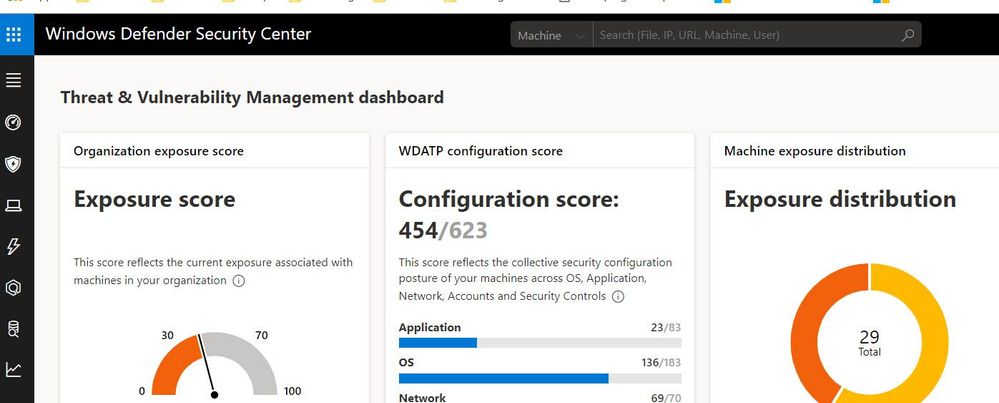Click the '136/183' OS score value
Screen dimensions: 999x403
pos(661,363)
